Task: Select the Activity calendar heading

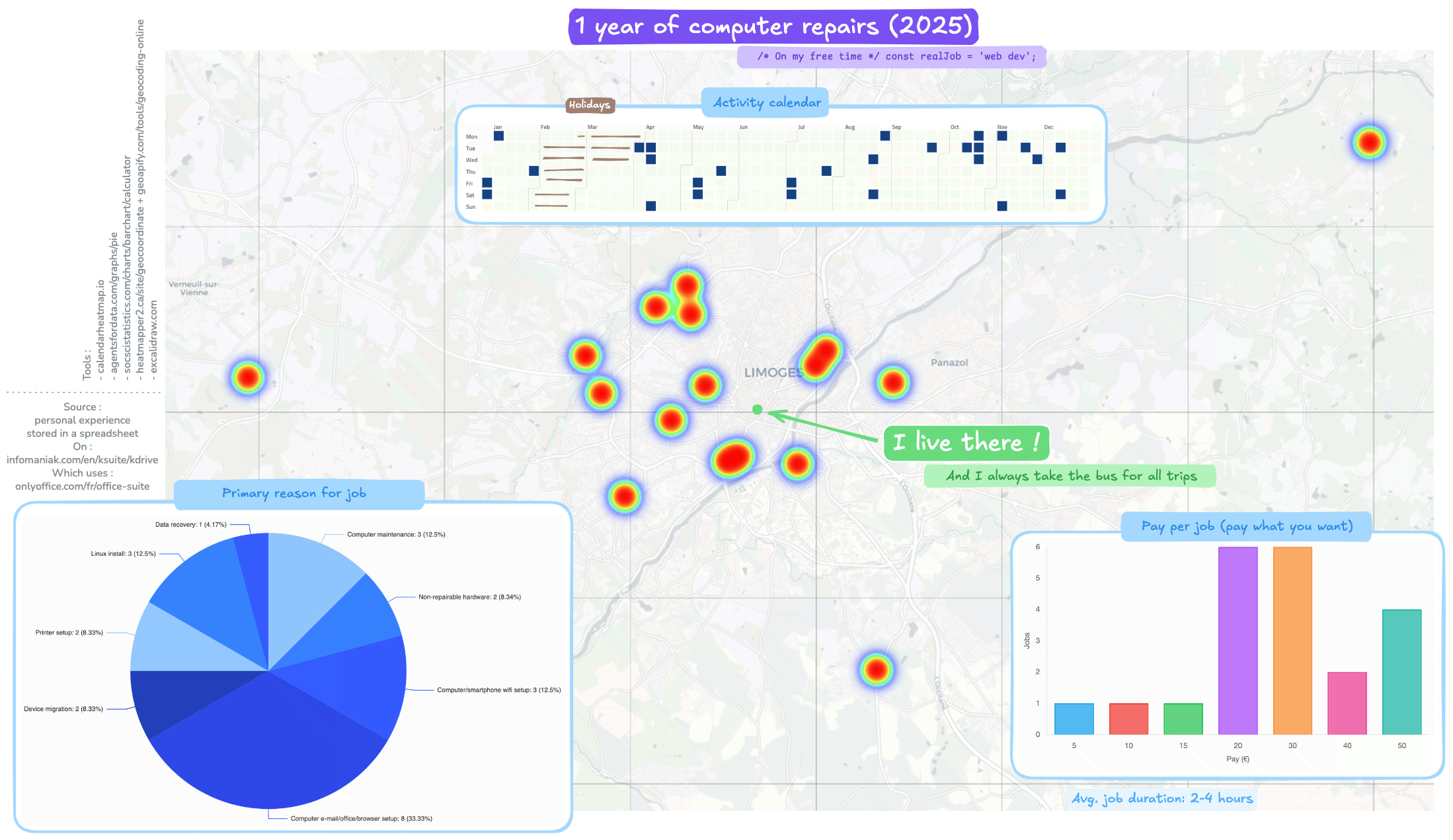Action: 766,102
